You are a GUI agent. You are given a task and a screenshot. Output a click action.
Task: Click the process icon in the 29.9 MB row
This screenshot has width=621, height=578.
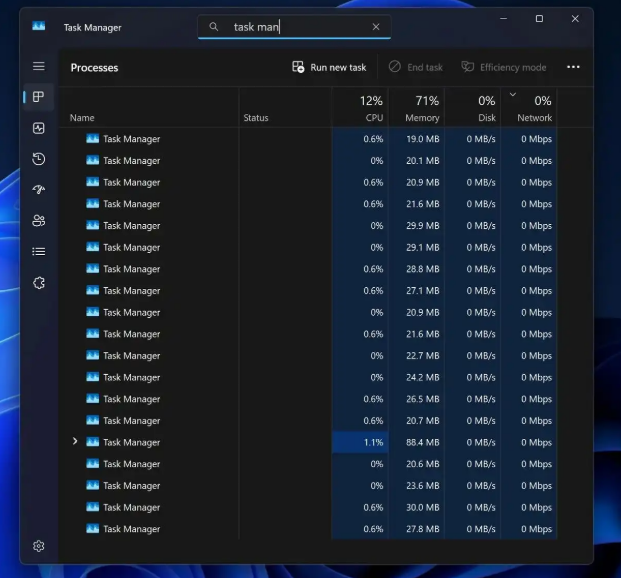pyautogui.click(x=93, y=225)
